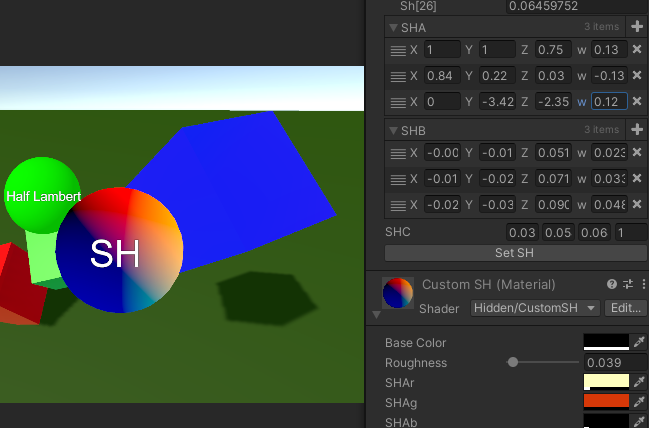649x428 pixels.
Task: Collapse the Custom SH material section
Action: [377, 314]
